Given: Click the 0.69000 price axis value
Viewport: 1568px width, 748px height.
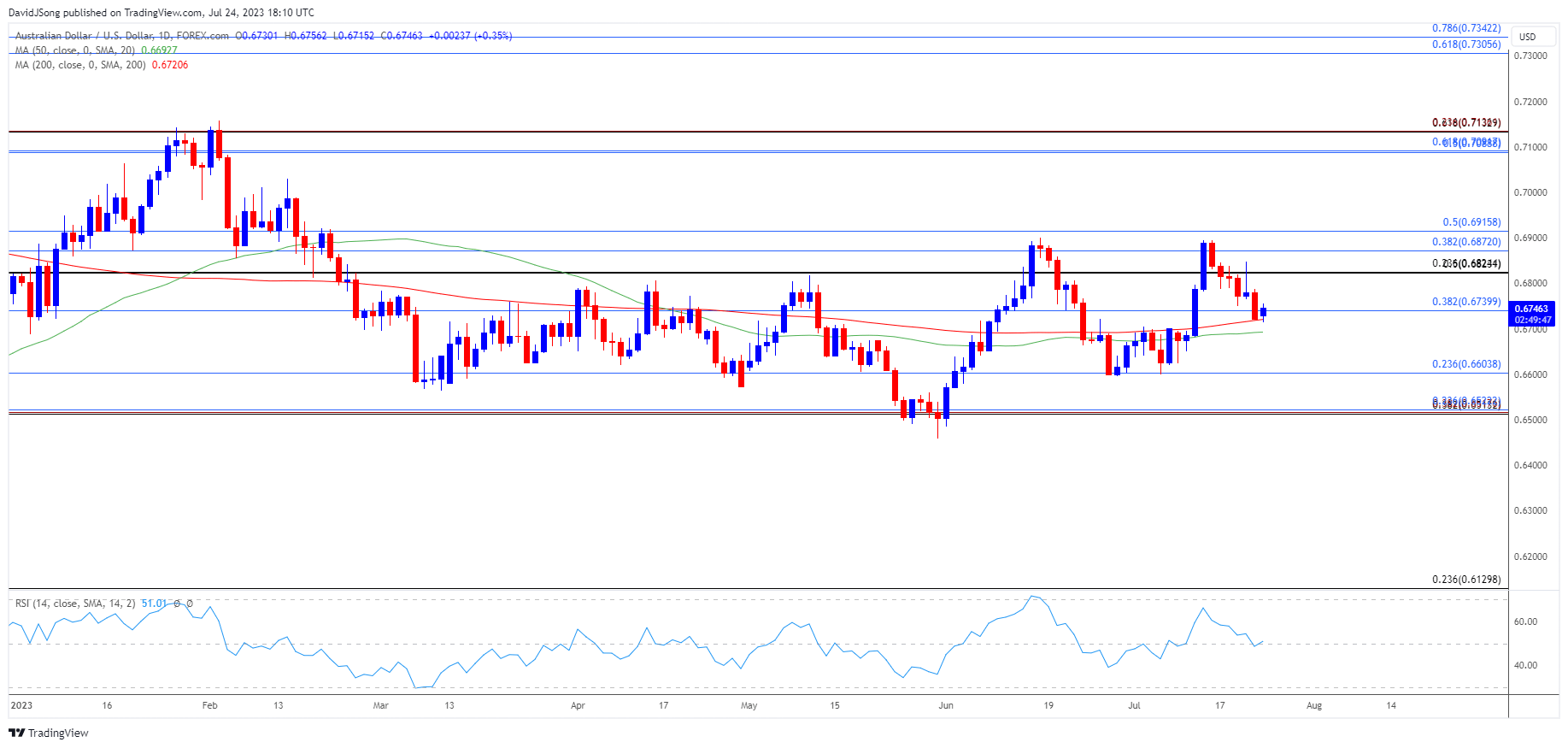Looking at the screenshot, I should click(x=1530, y=238).
